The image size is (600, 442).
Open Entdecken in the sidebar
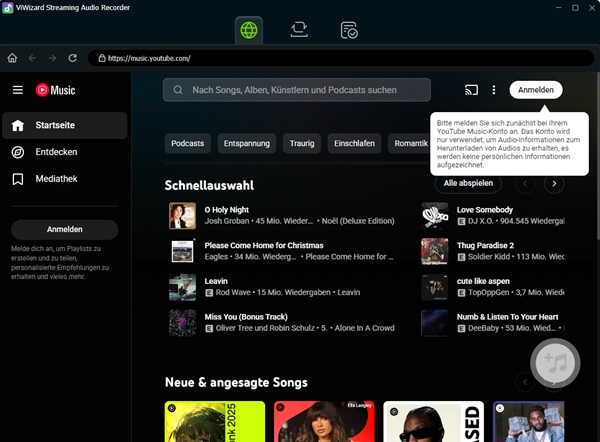[65, 152]
